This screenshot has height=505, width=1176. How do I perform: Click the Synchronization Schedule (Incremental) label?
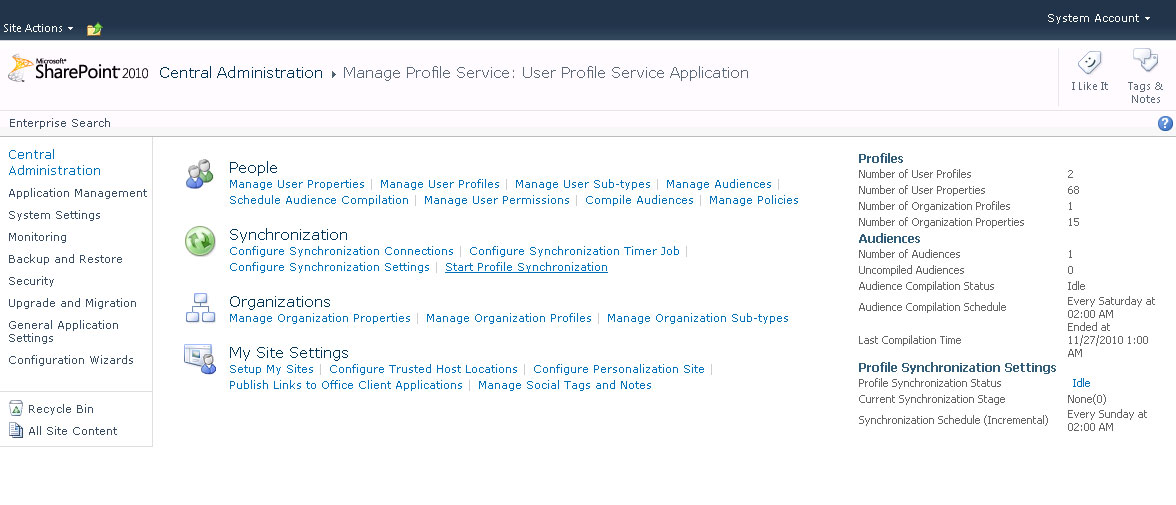[x=953, y=420]
